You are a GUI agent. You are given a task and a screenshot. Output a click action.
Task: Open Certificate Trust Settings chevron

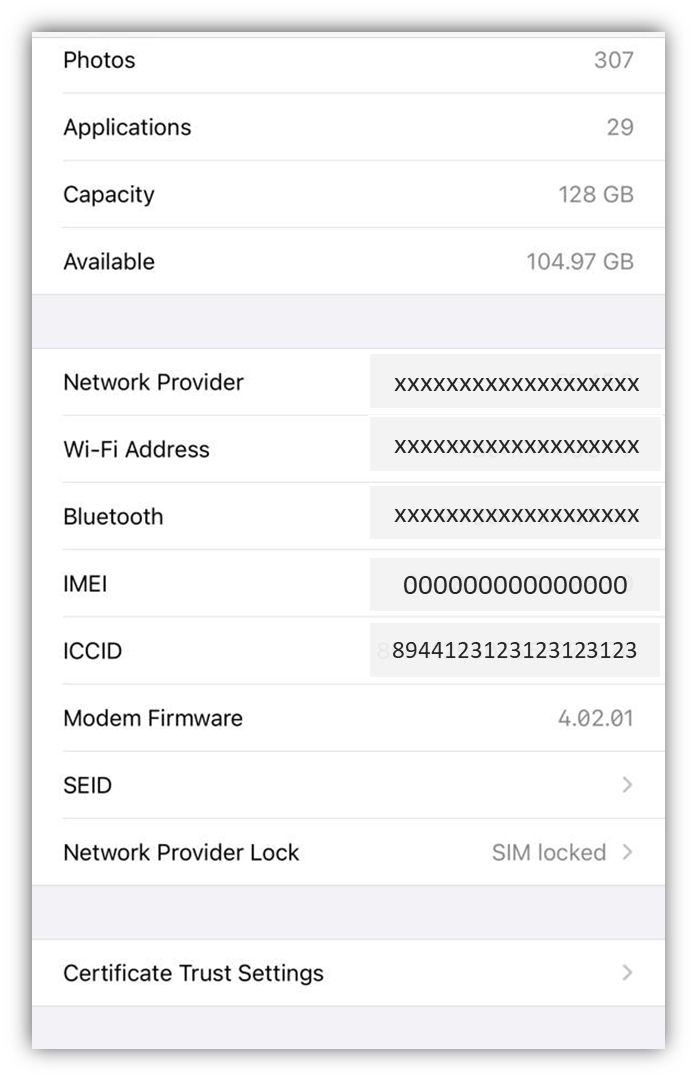click(x=628, y=972)
